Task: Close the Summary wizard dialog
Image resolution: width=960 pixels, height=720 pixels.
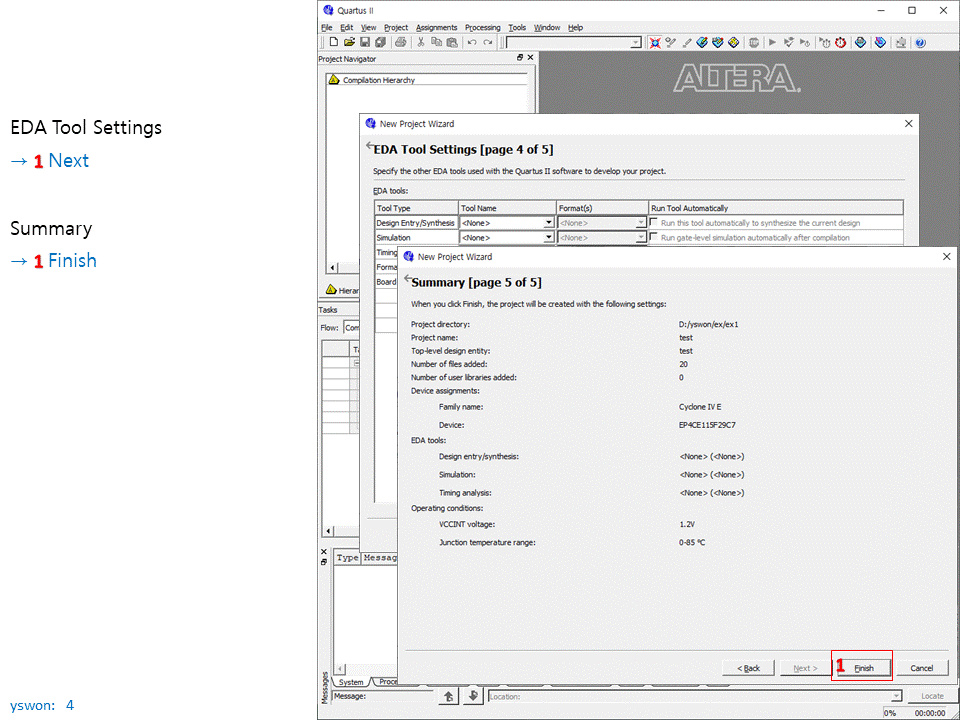Action: [x=946, y=257]
